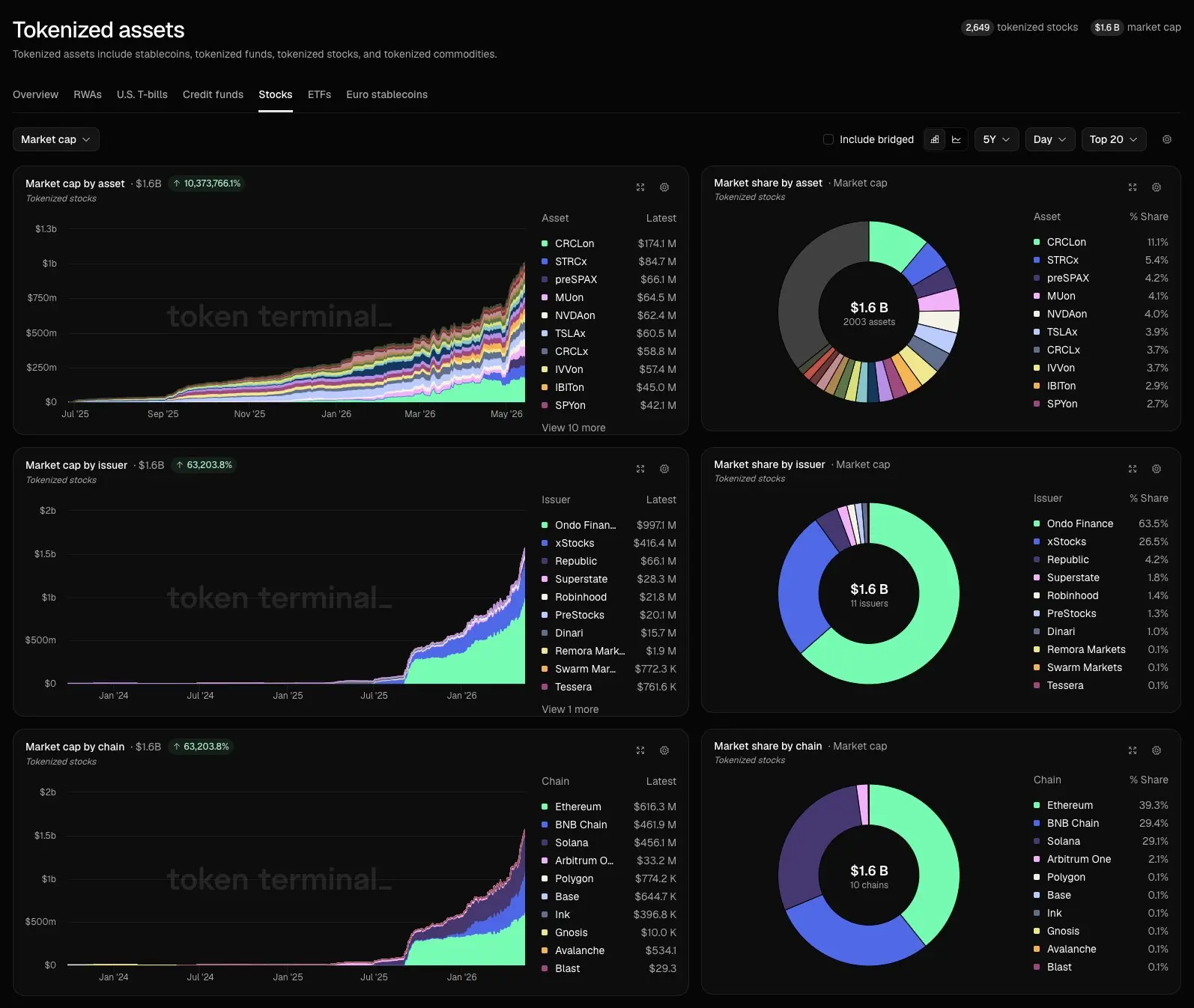Expand the Market share by asset chart fullscreen
This screenshot has width=1194, height=1008.
1133,187
